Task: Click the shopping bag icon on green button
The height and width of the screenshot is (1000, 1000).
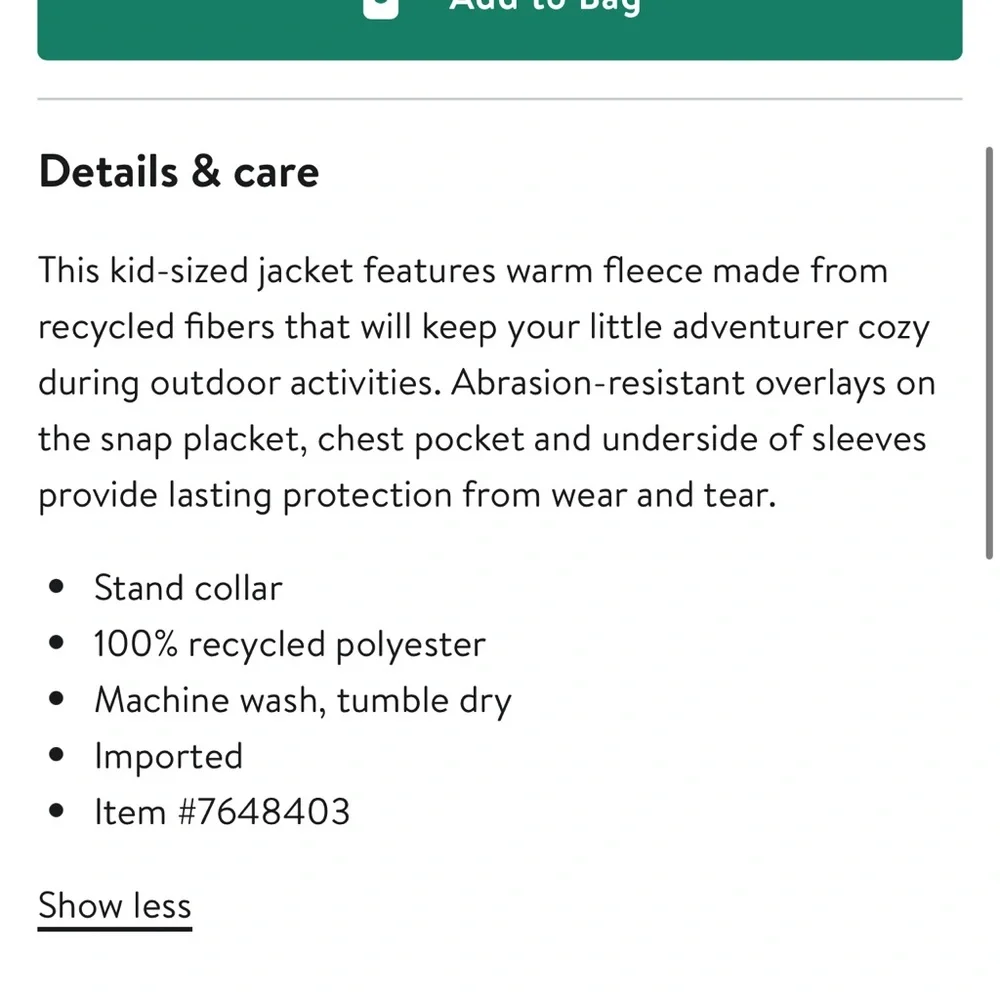Action: tap(381, 8)
